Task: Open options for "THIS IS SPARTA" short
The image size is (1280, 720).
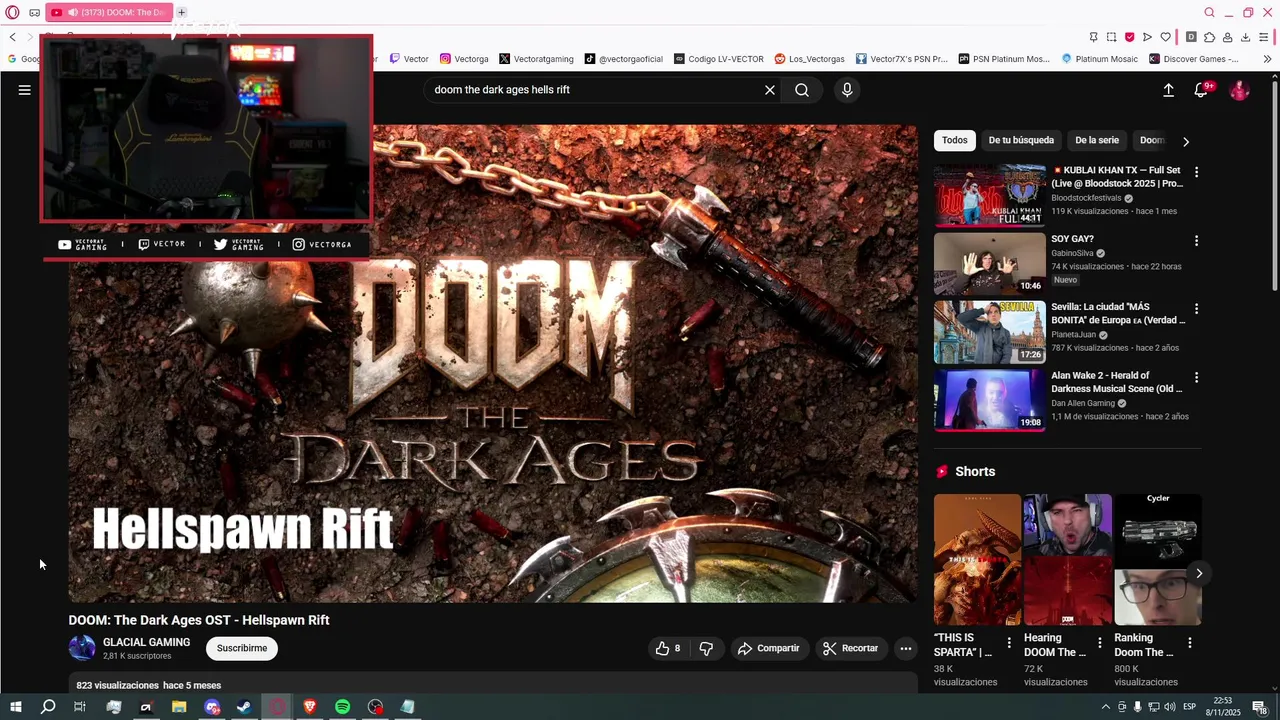Action: 1008,643
